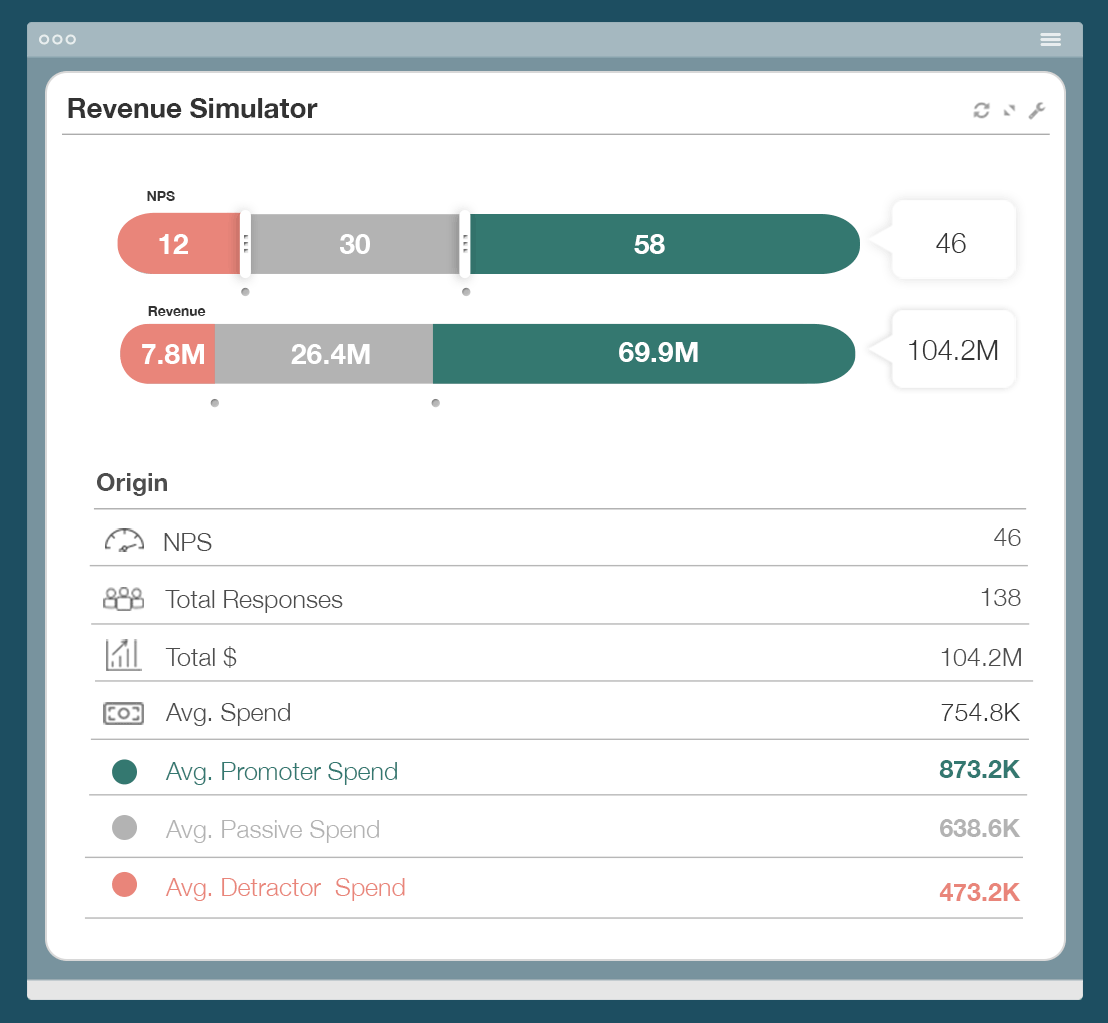Click the red Detractor Spend dot
The height and width of the screenshot is (1023, 1108).
click(124, 885)
